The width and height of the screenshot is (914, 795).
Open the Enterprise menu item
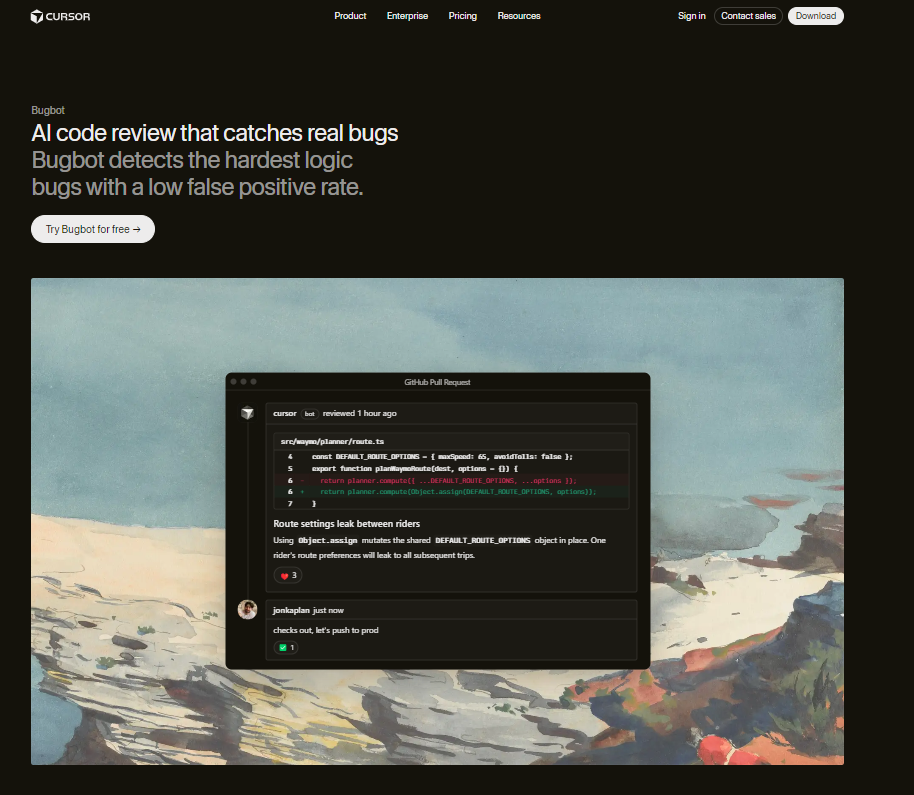(x=407, y=16)
